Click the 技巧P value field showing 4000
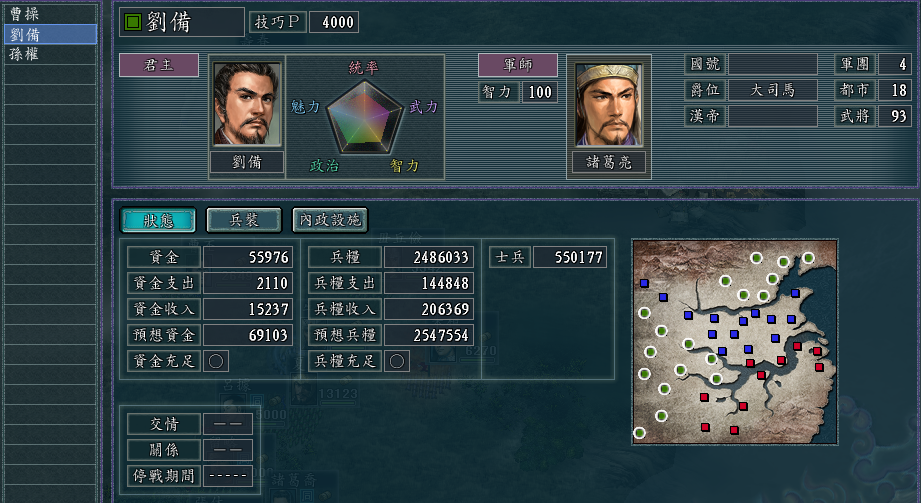921x503 pixels. (334, 22)
